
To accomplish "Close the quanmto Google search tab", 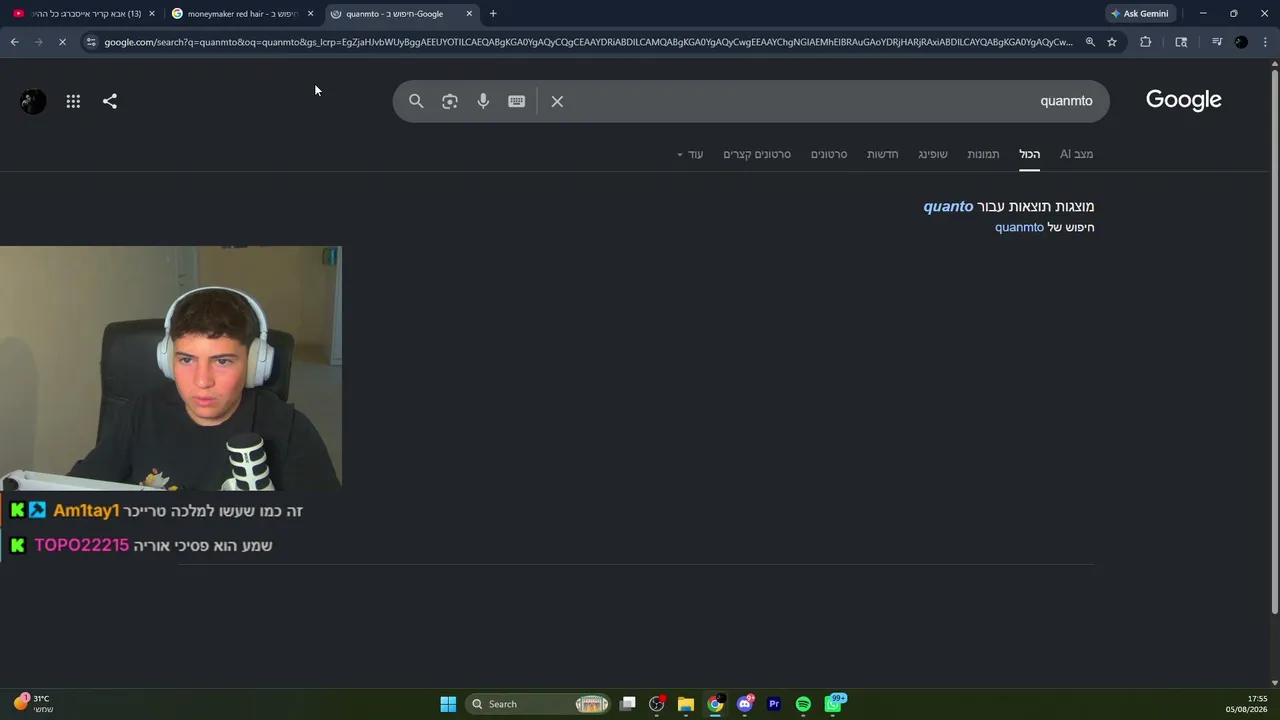I will coord(469,14).
